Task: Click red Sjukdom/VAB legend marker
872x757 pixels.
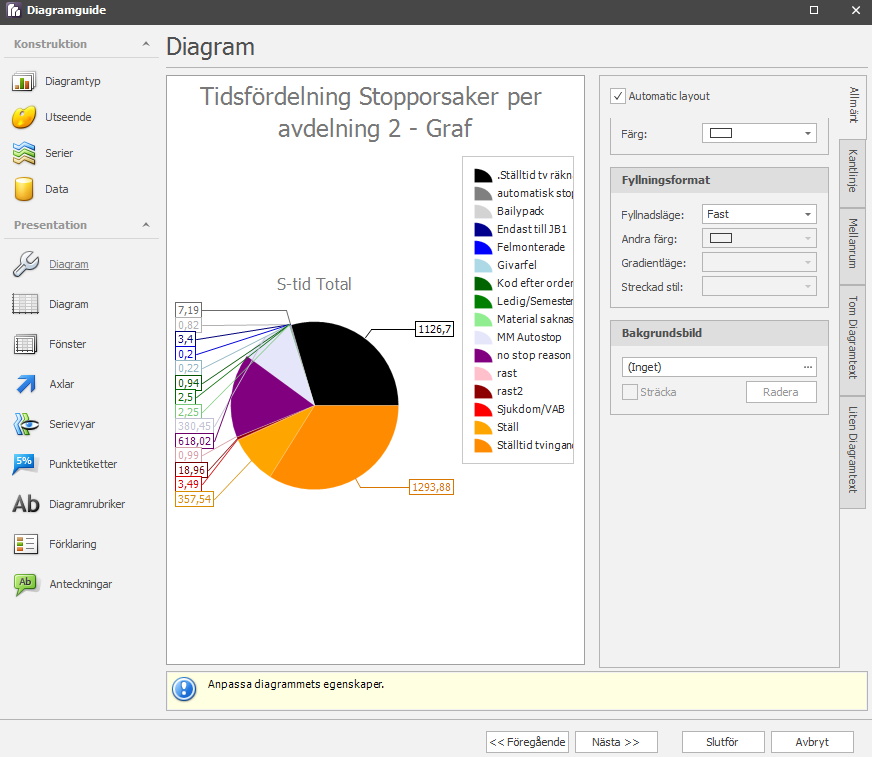Action: pos(483,409)
